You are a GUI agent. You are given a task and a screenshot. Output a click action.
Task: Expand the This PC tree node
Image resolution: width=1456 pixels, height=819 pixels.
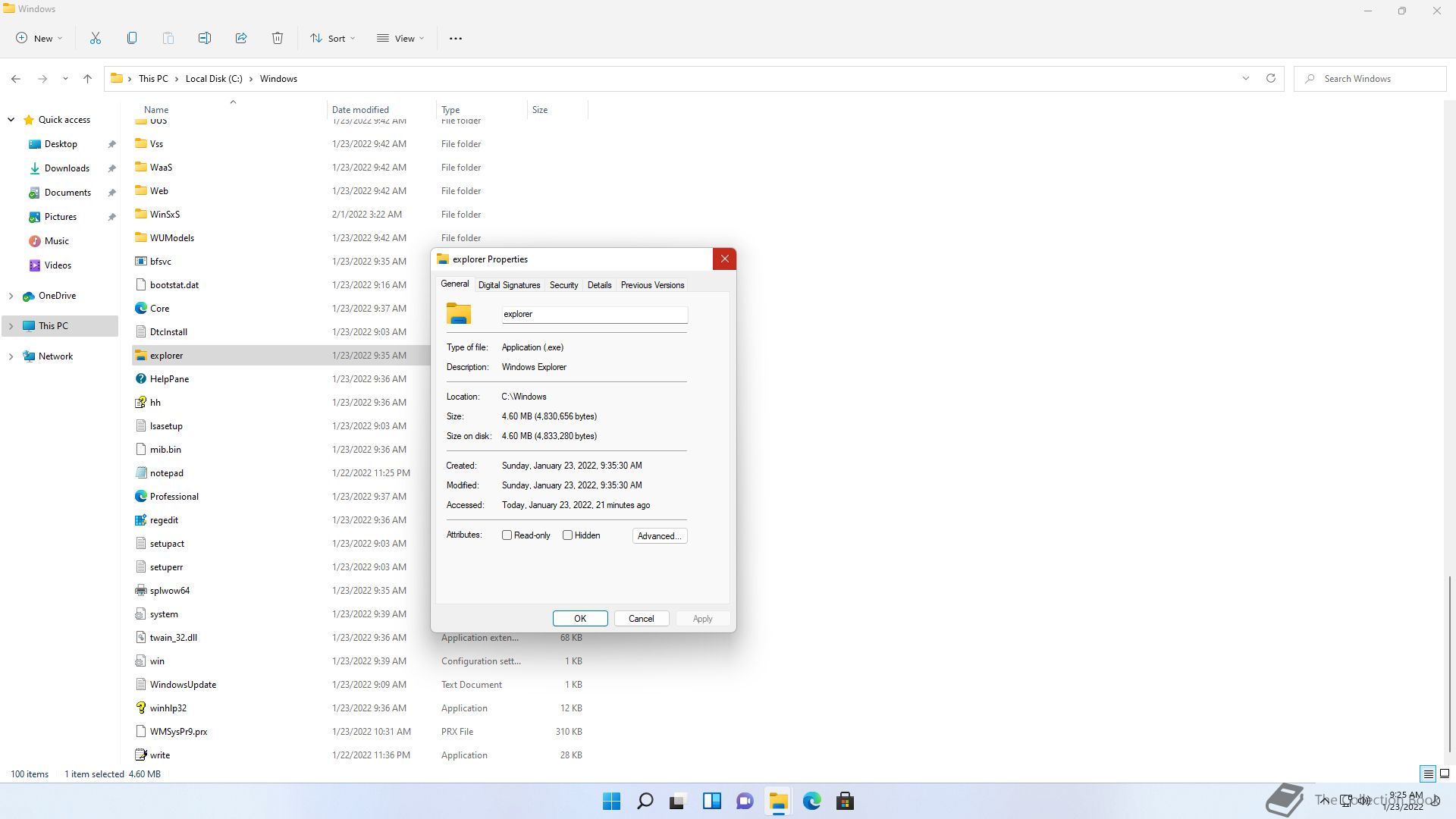[11, 326]
